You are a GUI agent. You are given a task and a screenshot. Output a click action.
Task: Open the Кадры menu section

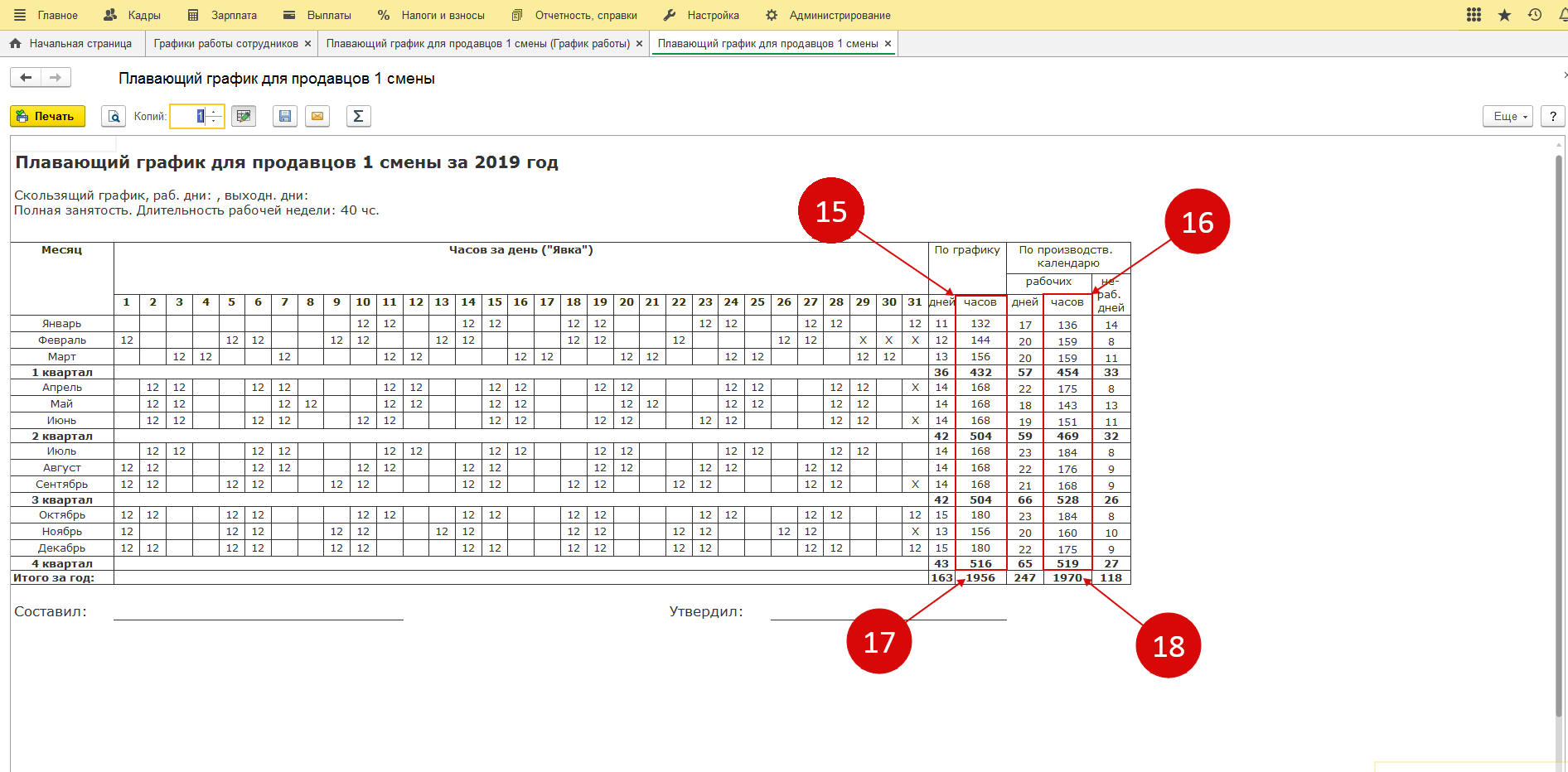coord(132,15)
